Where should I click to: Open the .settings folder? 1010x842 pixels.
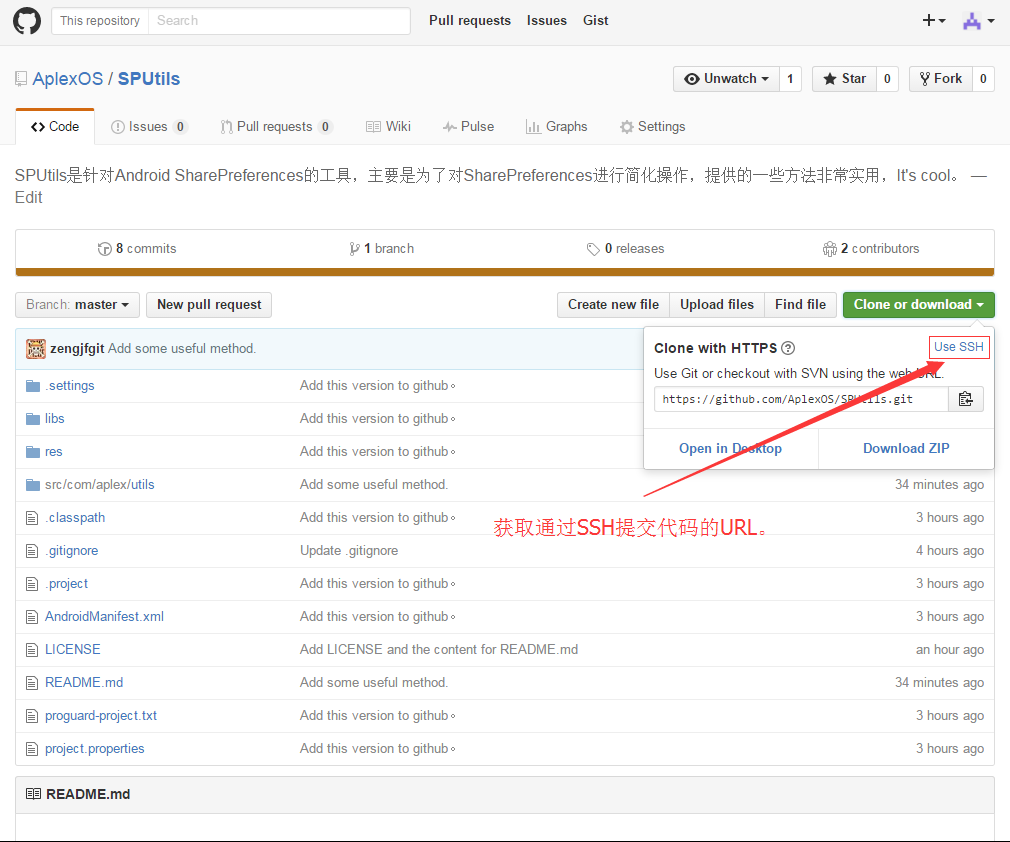click(70, 386)
